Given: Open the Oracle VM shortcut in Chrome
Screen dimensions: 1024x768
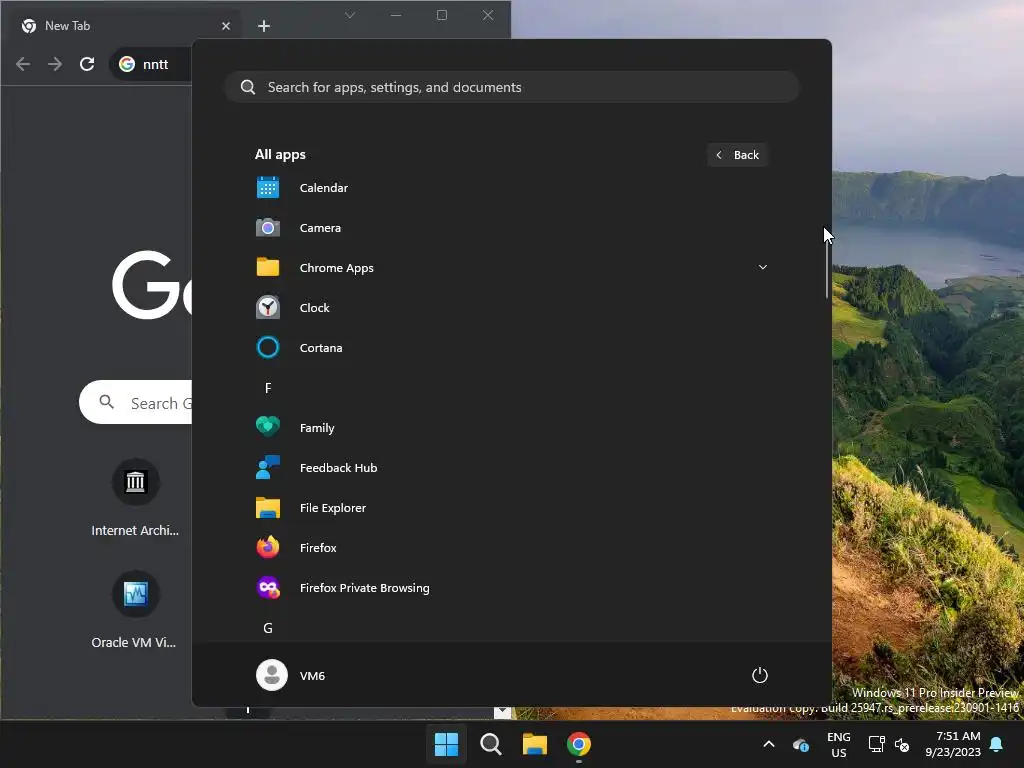Looking at the screenshot, I should click(135, 611).
